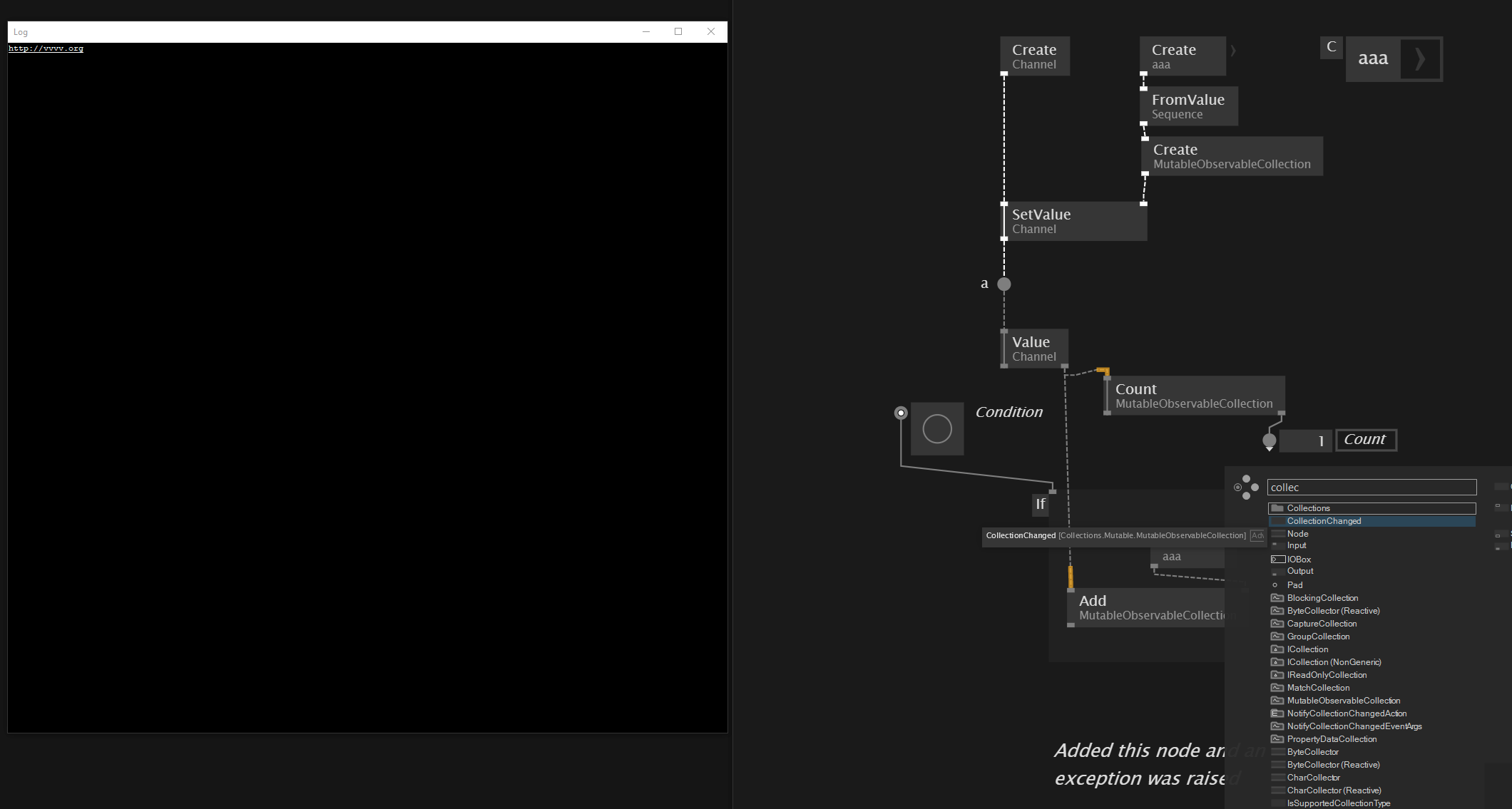This screenshot has width=1512, height=809.
Task: Click the Pad circle icon in the list
Action: (x=1275, y=585)
